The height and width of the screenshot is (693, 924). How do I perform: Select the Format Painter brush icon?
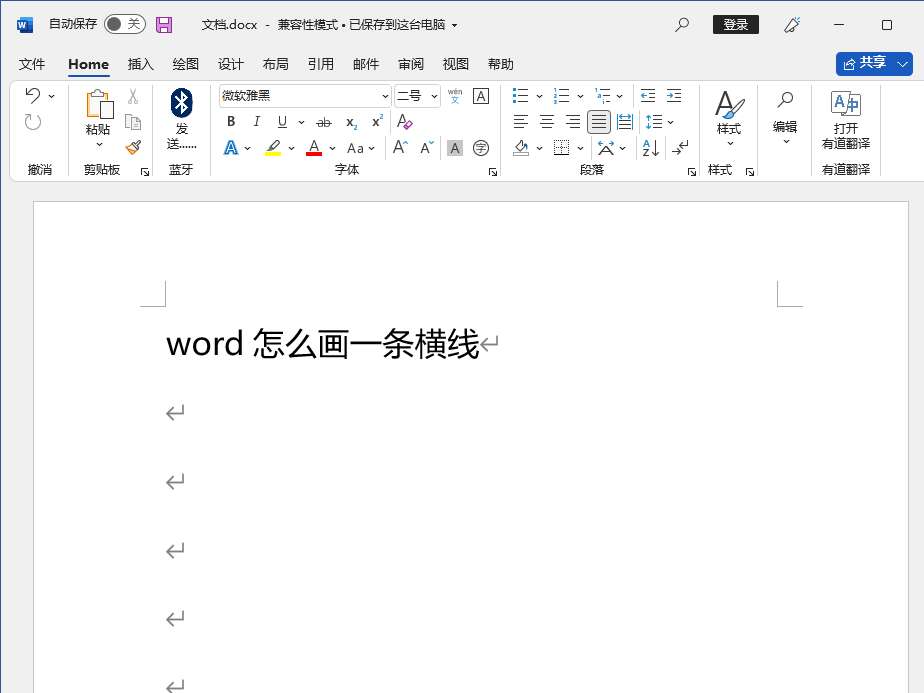pyautogui.click(x=133, y=147)
